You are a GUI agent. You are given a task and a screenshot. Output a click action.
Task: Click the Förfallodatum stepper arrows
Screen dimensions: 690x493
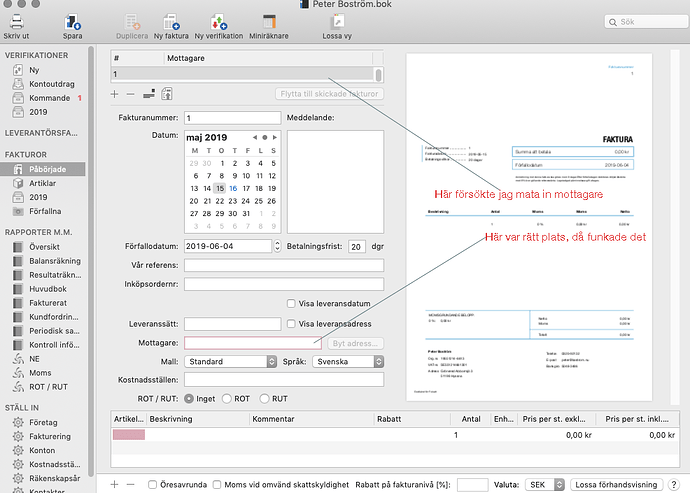277,246
